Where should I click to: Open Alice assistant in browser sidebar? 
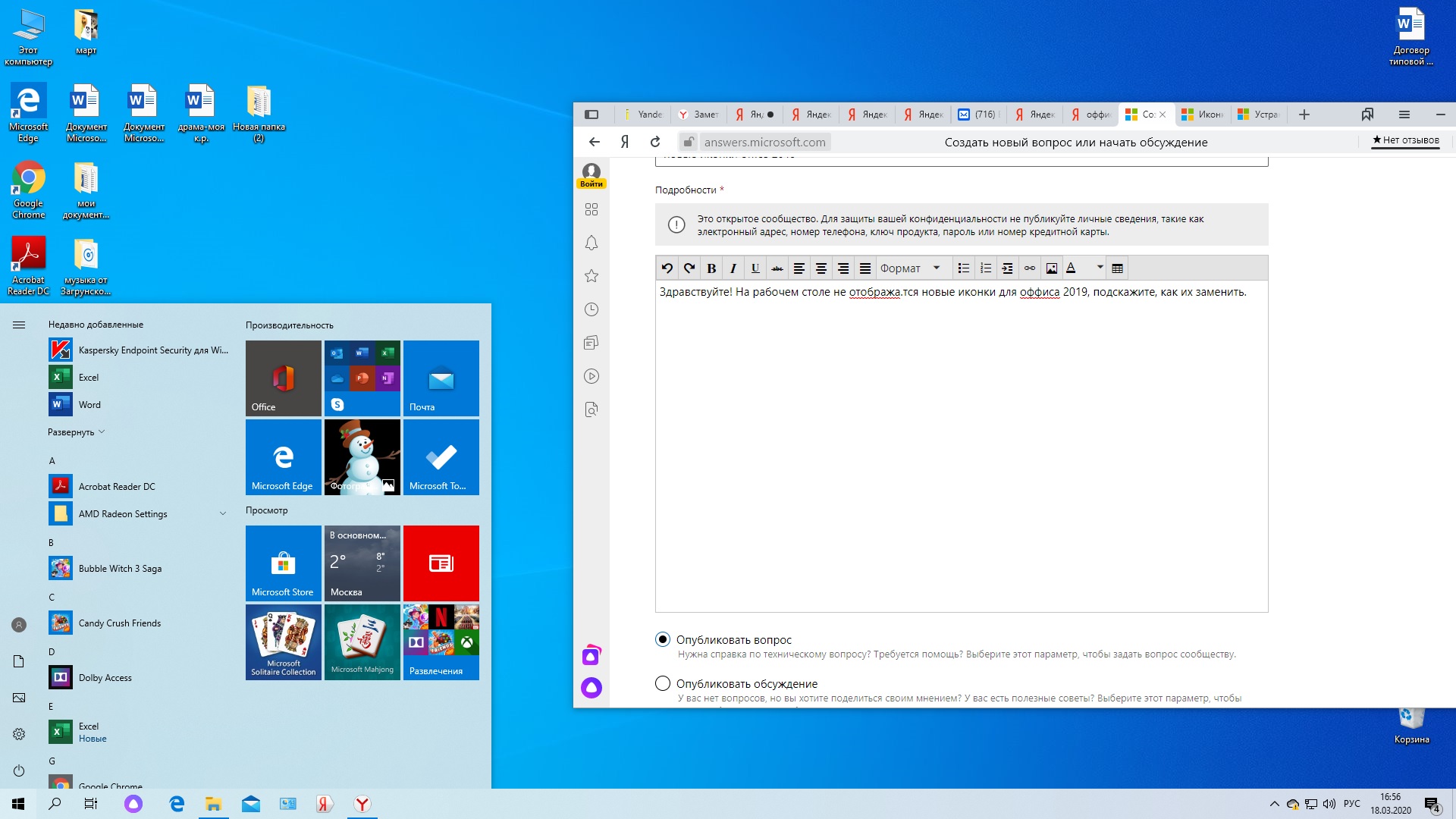591,688
